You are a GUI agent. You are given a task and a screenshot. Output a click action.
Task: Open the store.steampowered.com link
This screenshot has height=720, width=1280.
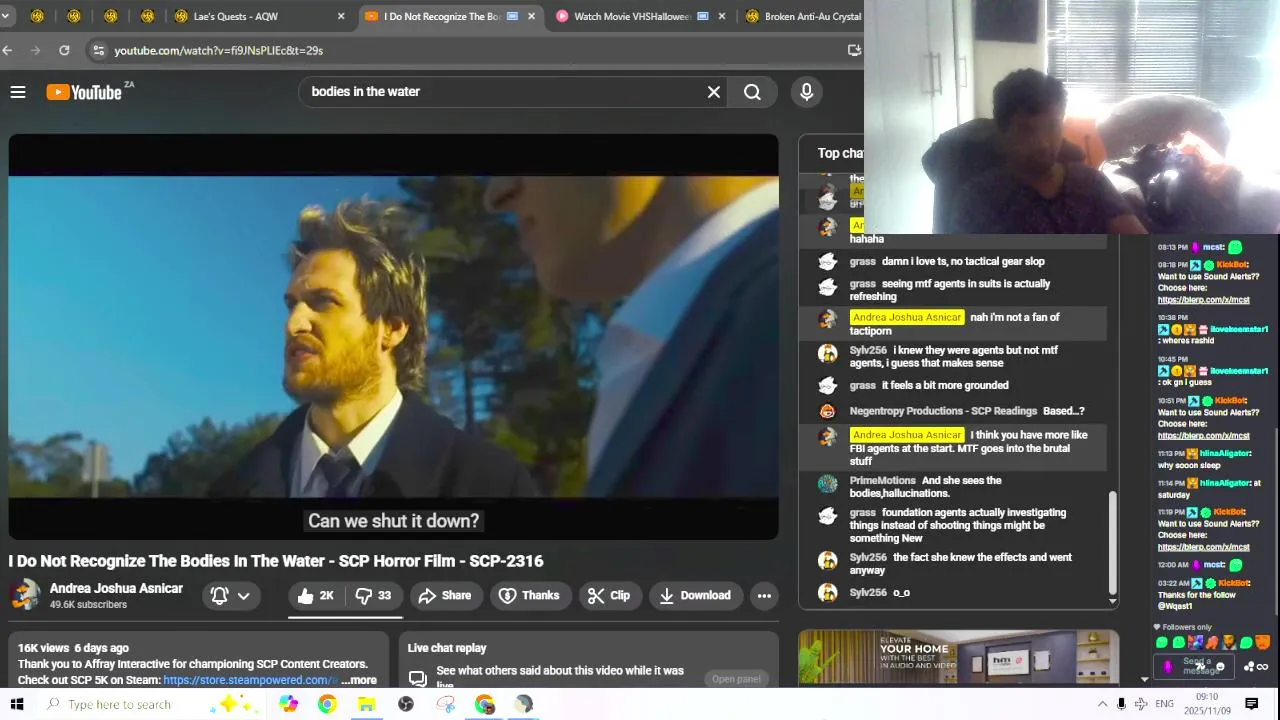pyautogui.click(x=250, y=680)
